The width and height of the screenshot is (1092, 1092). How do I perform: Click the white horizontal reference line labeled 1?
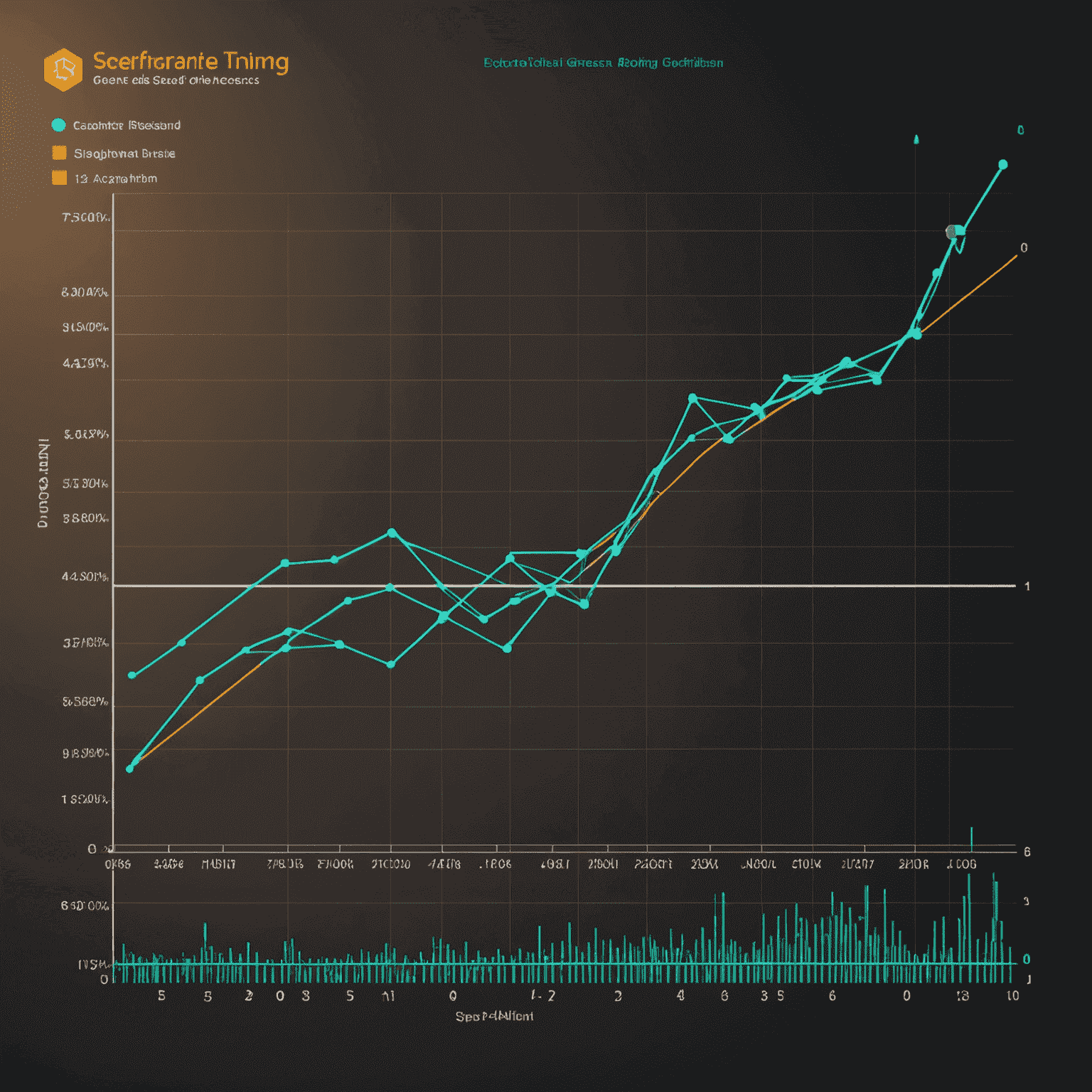pyautogui.click(x=564, y=586)
